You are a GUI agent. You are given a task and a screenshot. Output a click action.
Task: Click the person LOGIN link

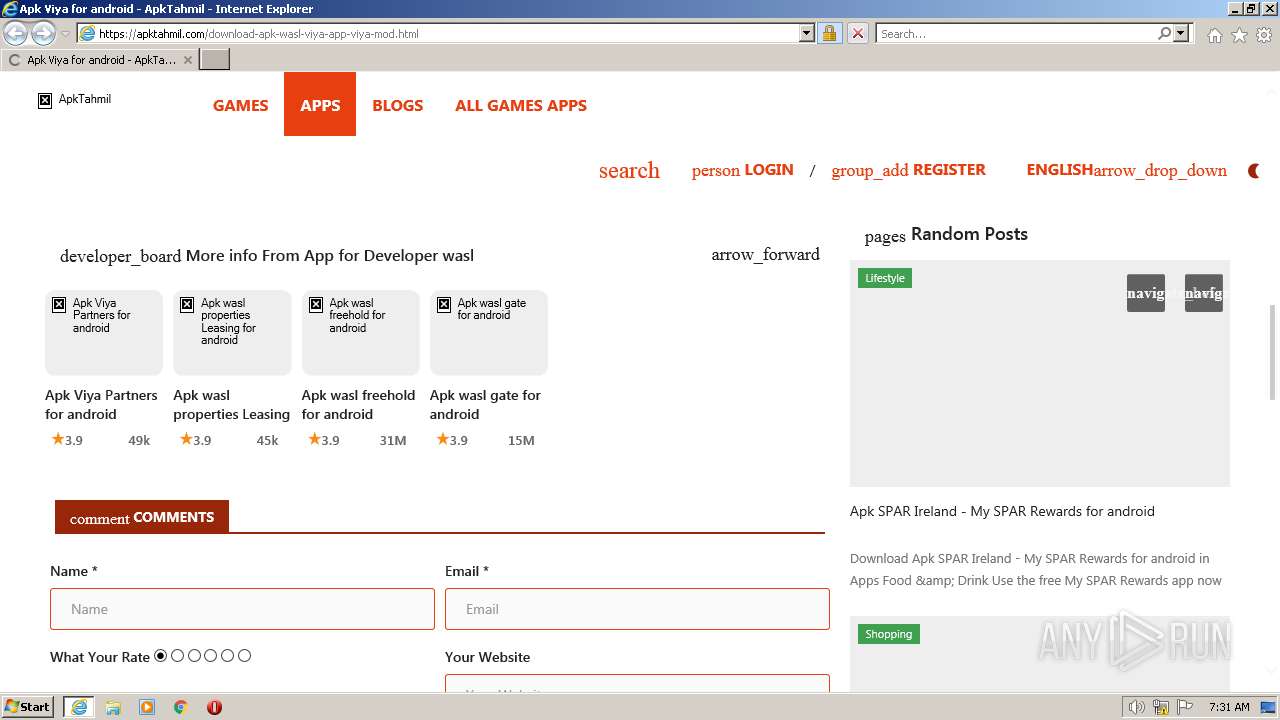(x=742, y=170)
